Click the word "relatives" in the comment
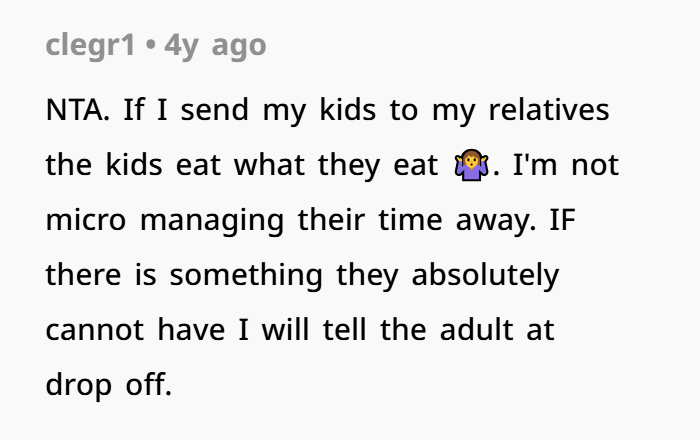Image resolution: width=700 pixels, height=440 pixels. 549,110
